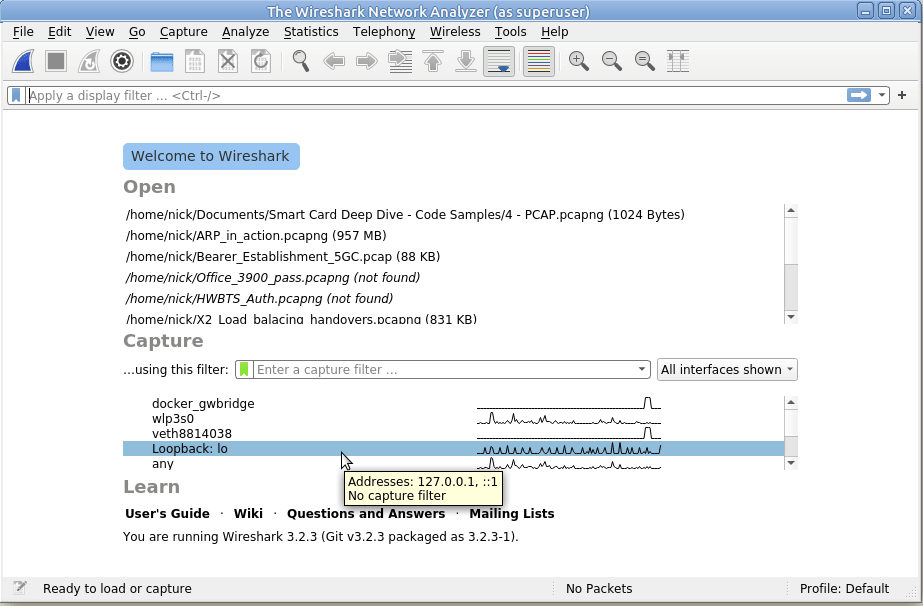This screenshot has width=923, height=606.
Task: Apply the display filter arrow button
Action: pos(859,95)
